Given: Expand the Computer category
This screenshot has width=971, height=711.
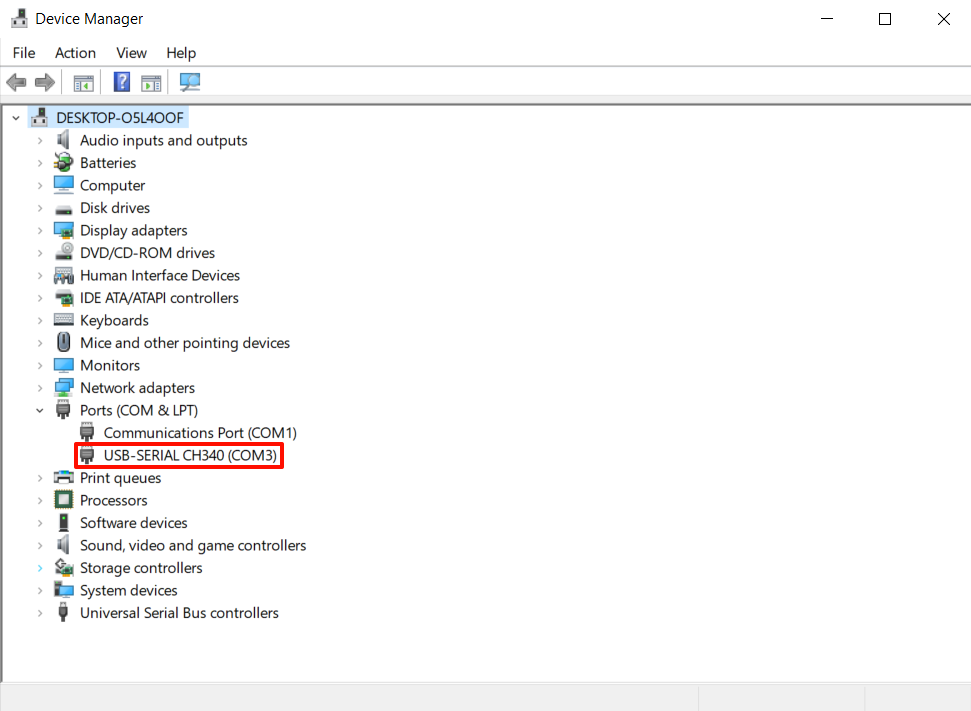Looking at the screenshot, I should (x=40, y=185).
